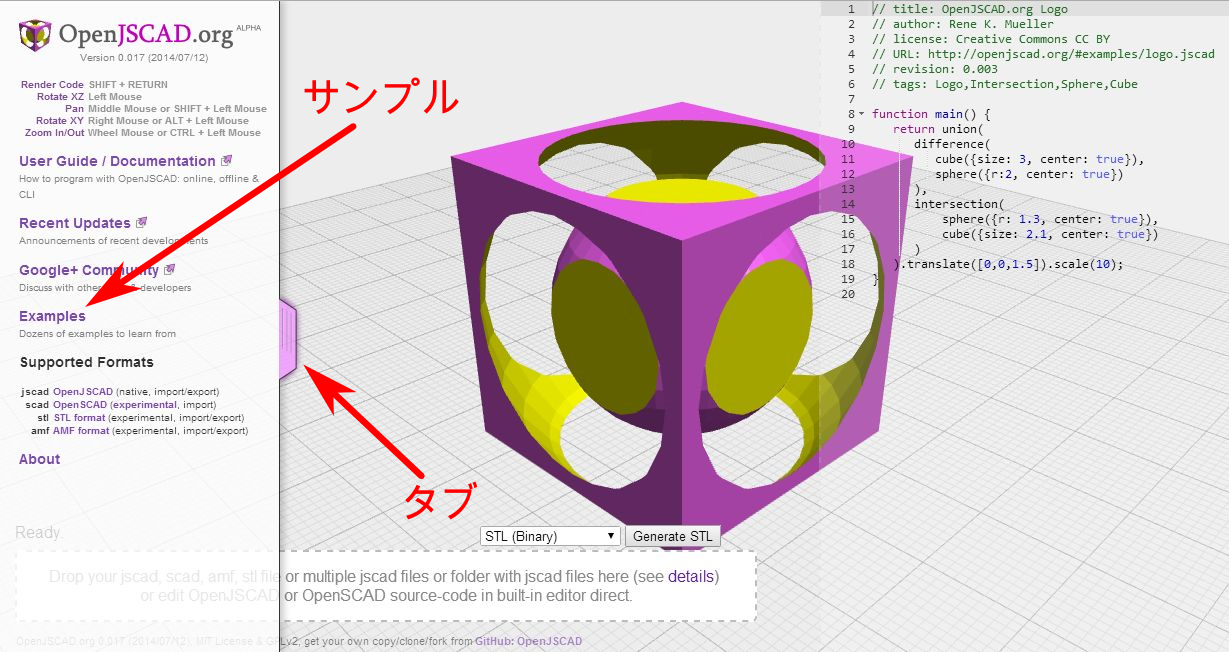Viewport: 1229px width, 652px height.
Task: Place cursor on code line 'return union('
Action: [939, 129]
